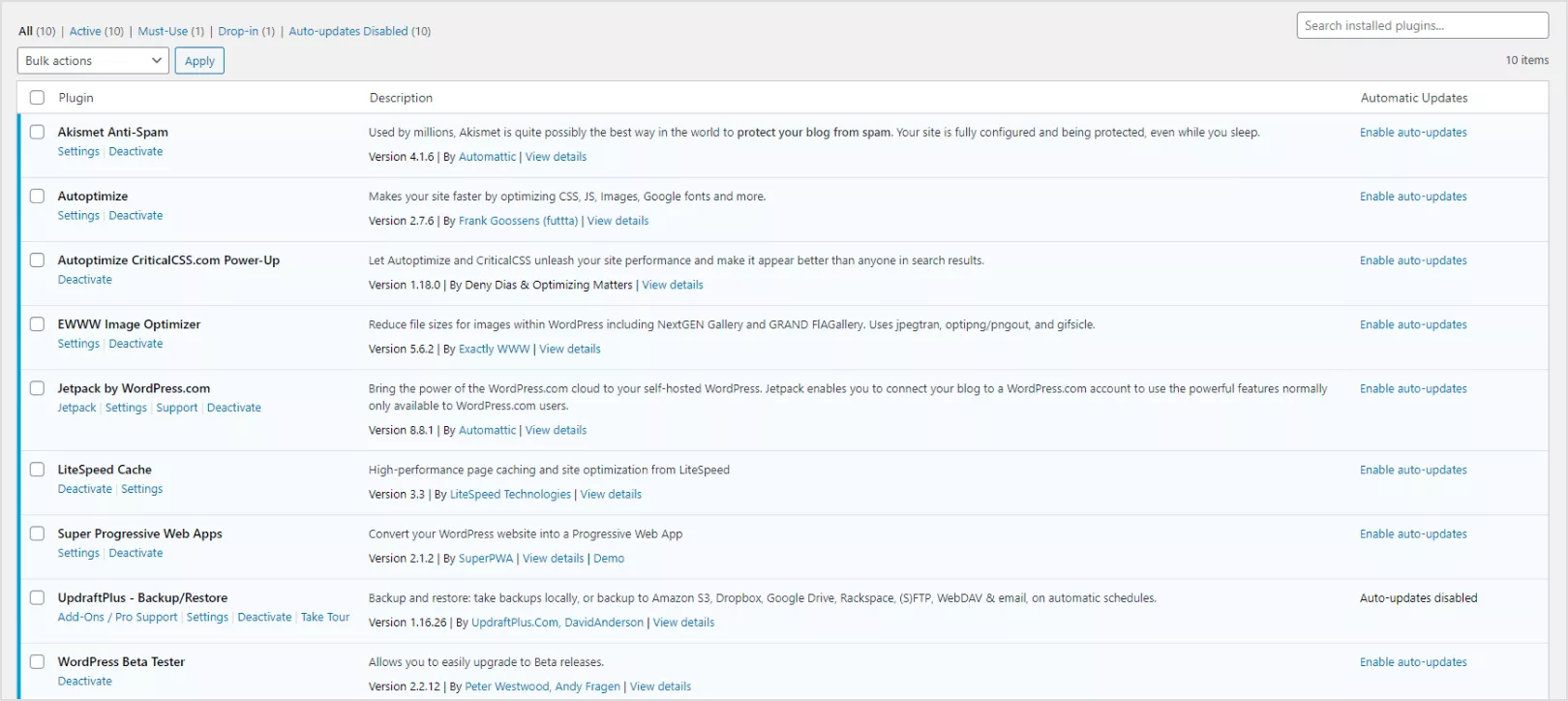
Task: Enable auto-updates for Jetpack
Action: pyautogui.click(x=1413, y=388)
